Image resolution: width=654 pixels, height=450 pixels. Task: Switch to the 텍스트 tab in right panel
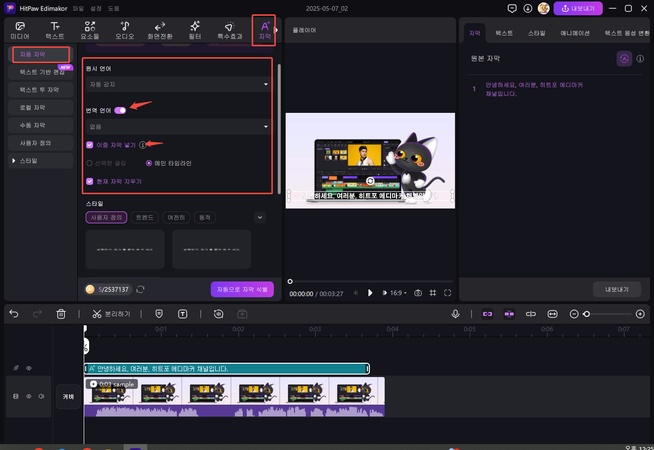pyautogui.click(x=504, y=33)
